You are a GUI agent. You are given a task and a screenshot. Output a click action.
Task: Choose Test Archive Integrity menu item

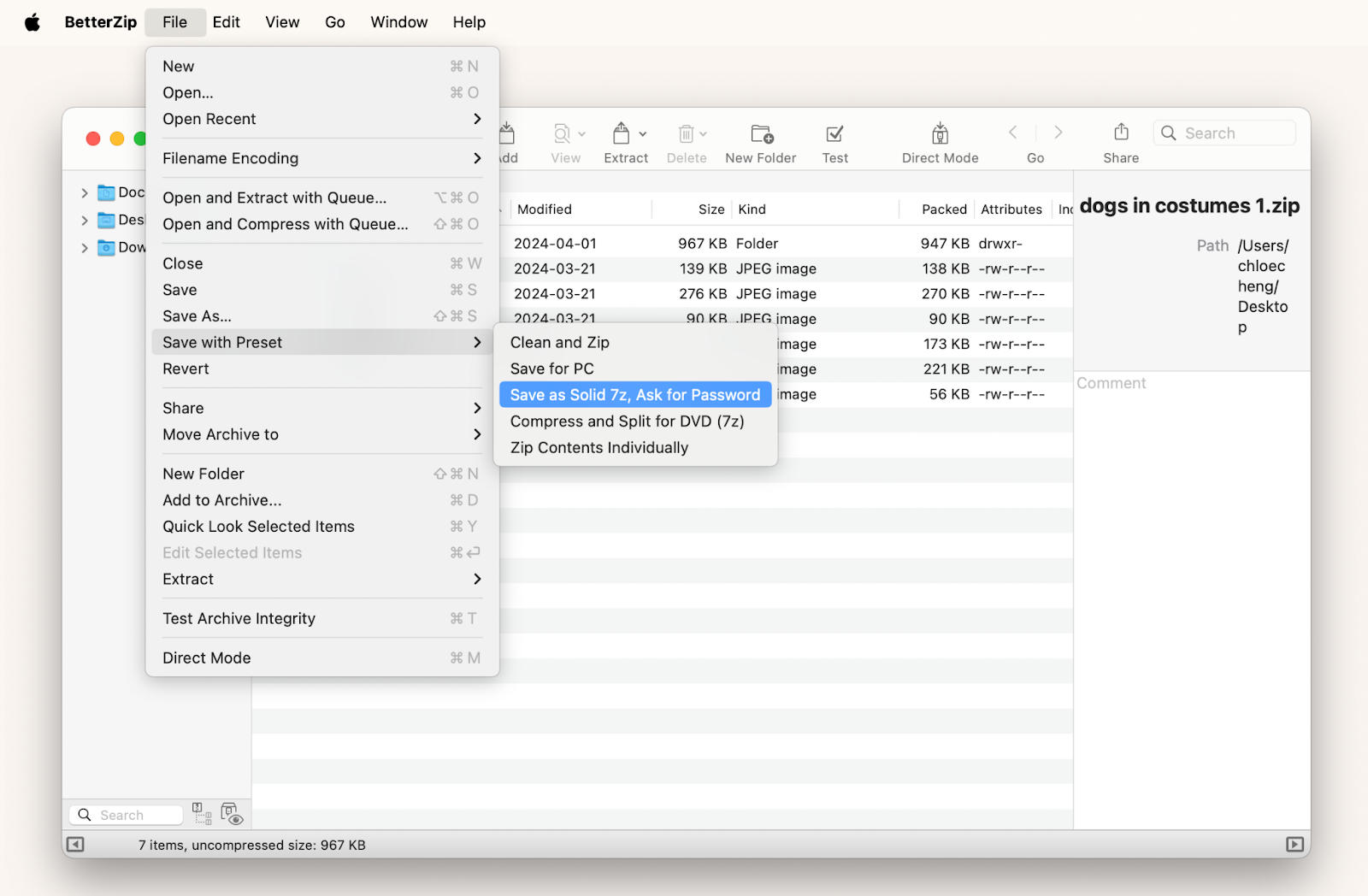tap(322, 618)
